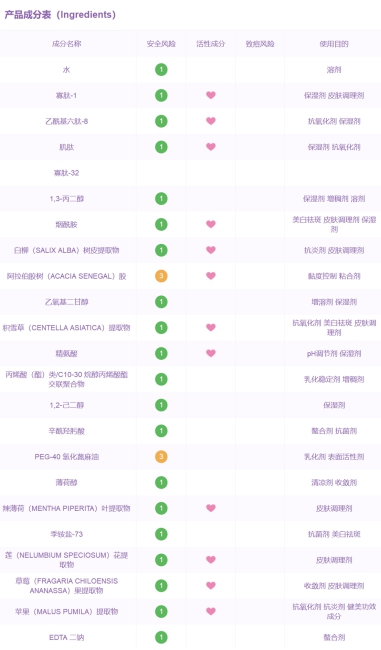
Task: Click green safety badge for 薄荷醇
Action: (161, 483)
